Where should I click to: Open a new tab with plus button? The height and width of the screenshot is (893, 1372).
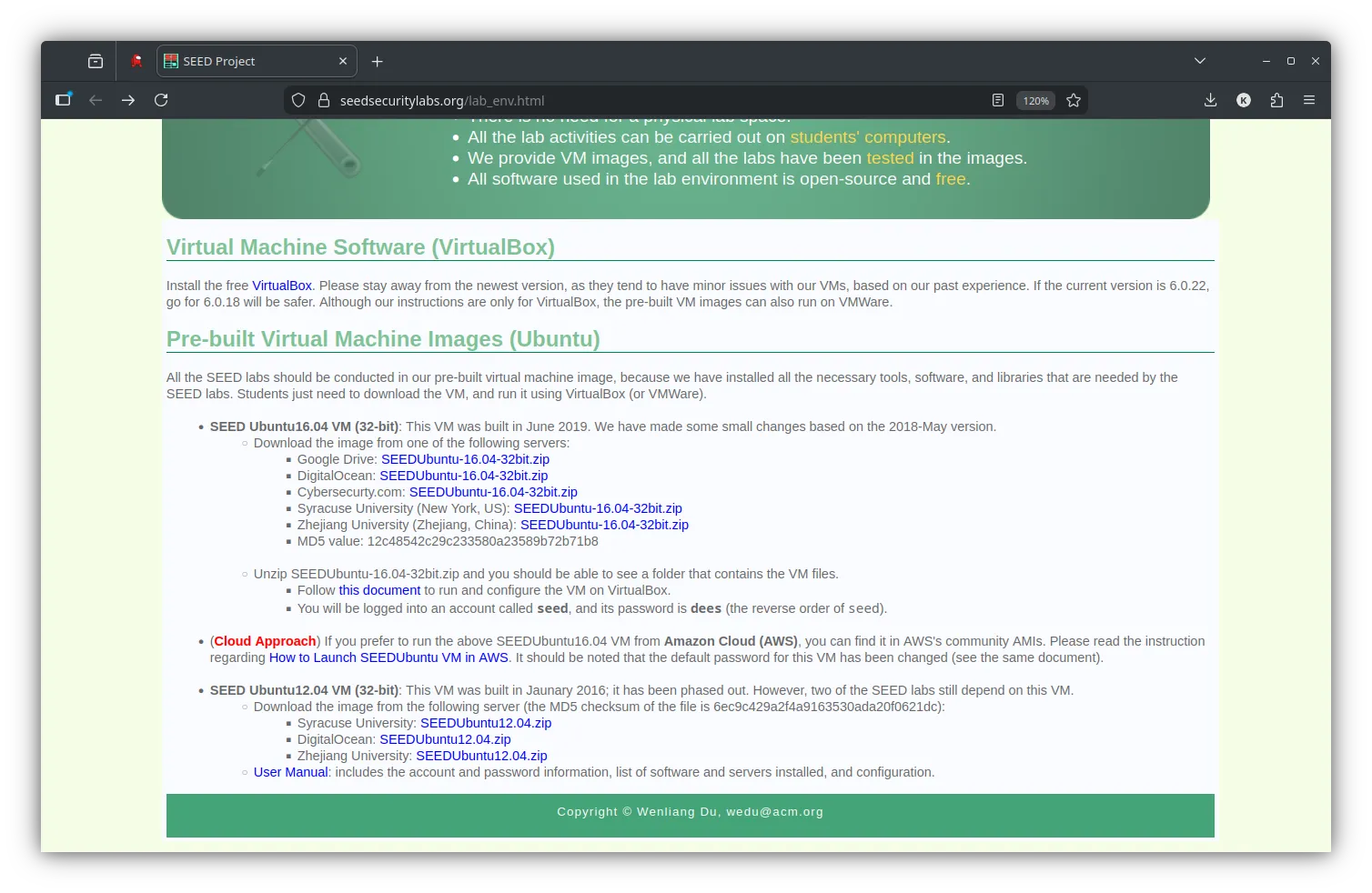tap(378, 61)
